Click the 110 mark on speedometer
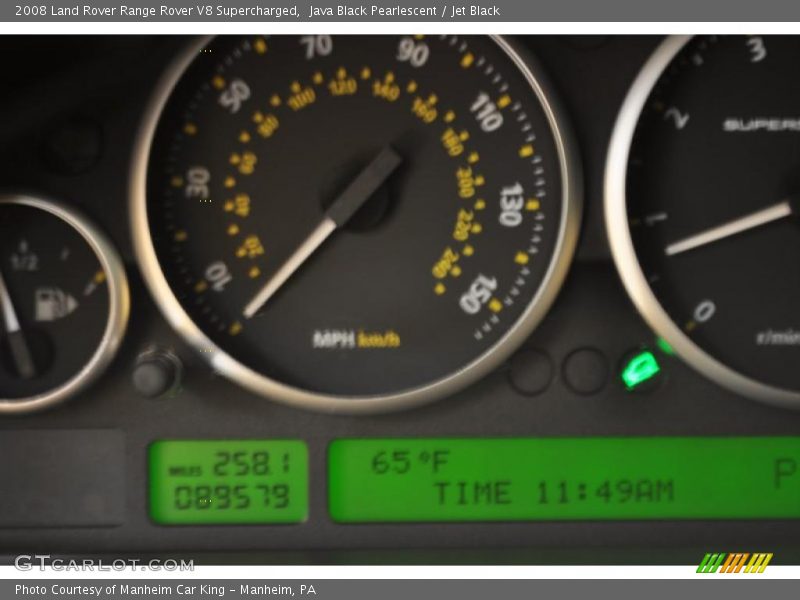 click(486, 111)
